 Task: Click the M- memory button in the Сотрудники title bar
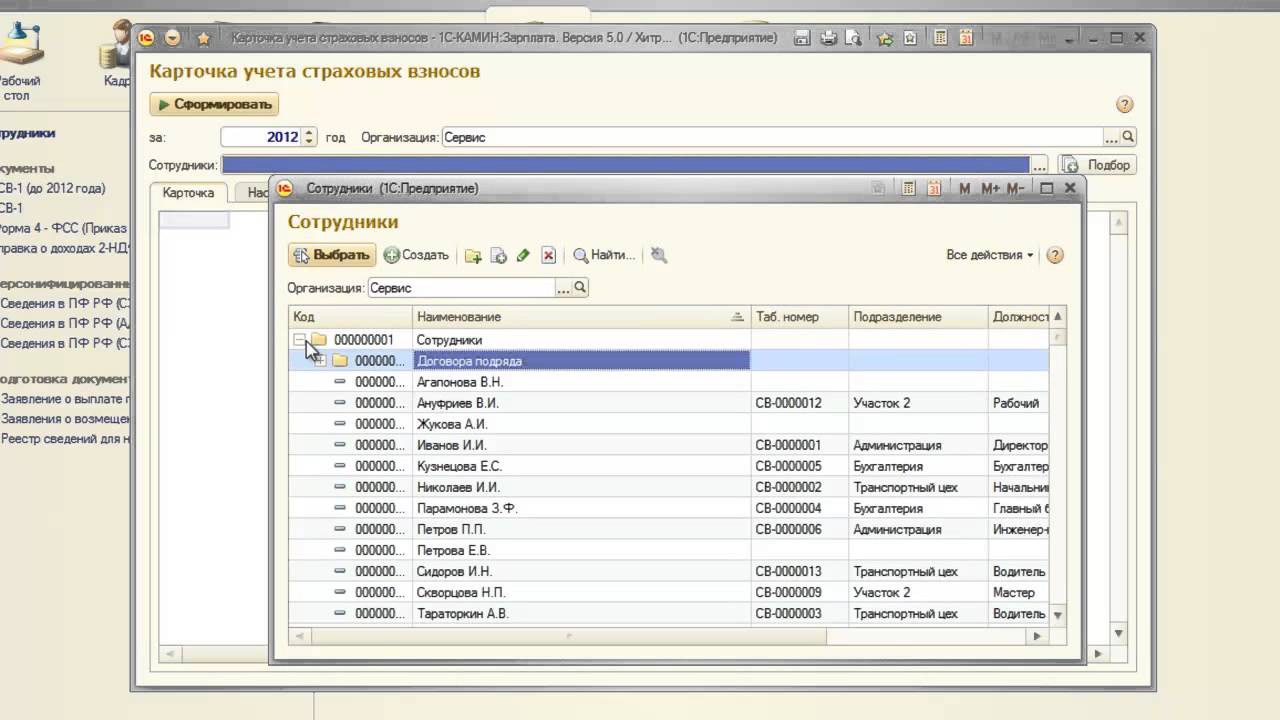click(x=1015, y=188)
